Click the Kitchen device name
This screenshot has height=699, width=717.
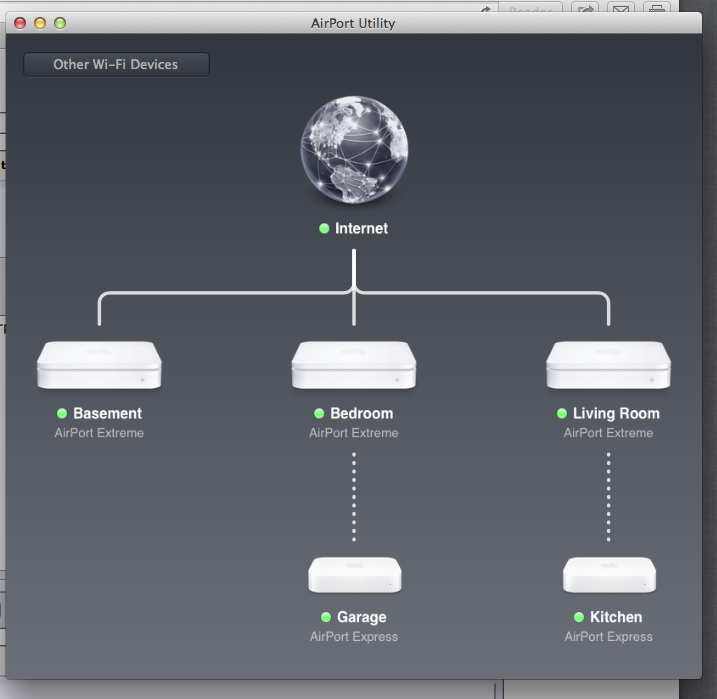coord(616,617)
